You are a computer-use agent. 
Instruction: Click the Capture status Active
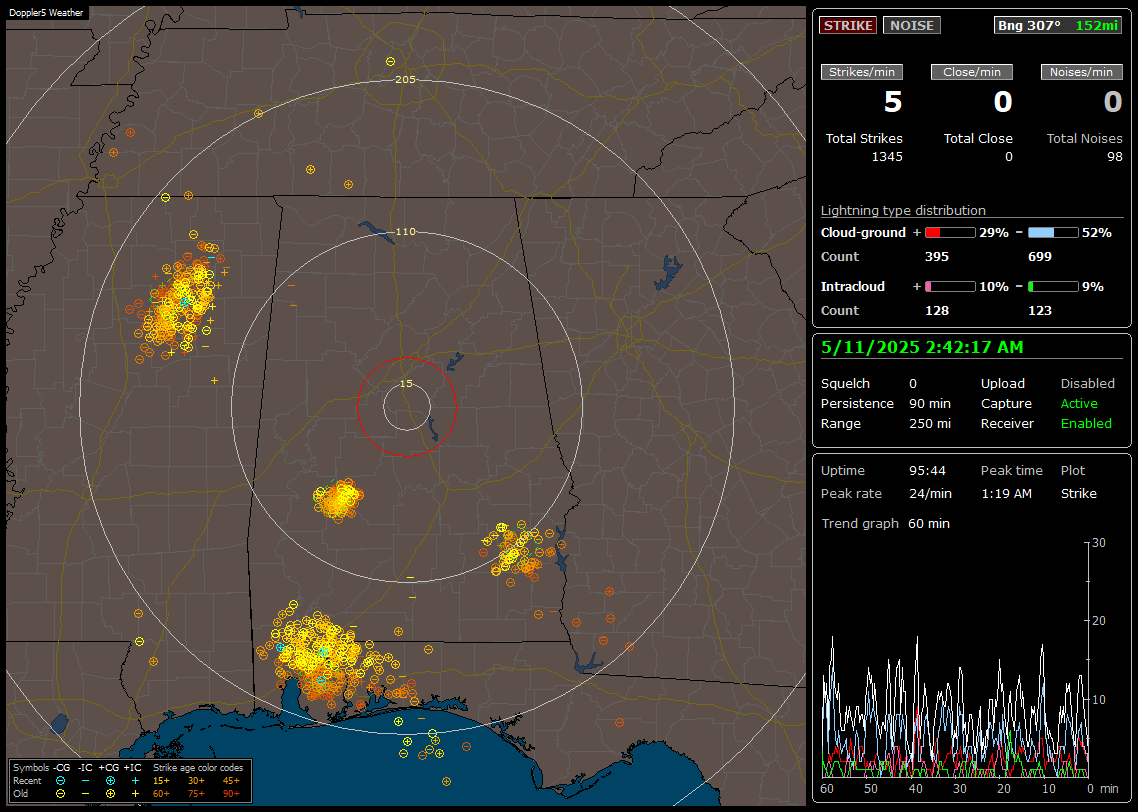pyautogui.click(x=1079, y=403)
